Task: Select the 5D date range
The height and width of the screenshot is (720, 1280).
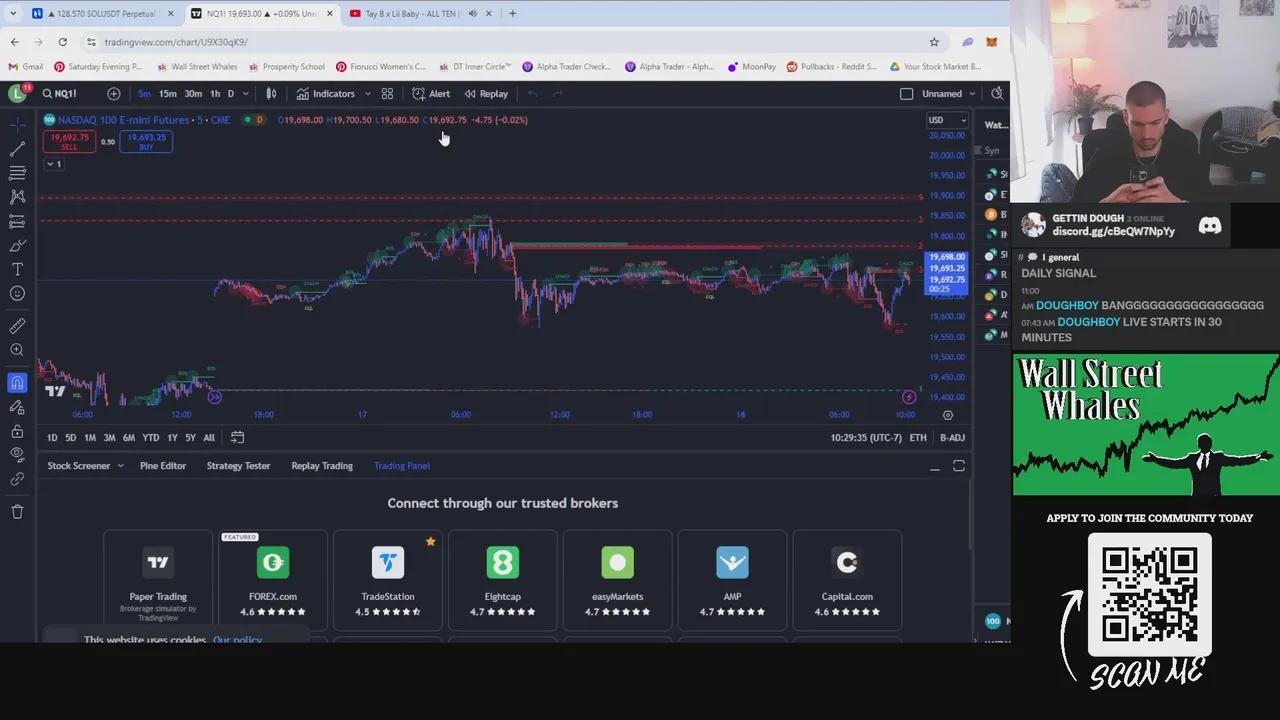Action: (70, 437)
